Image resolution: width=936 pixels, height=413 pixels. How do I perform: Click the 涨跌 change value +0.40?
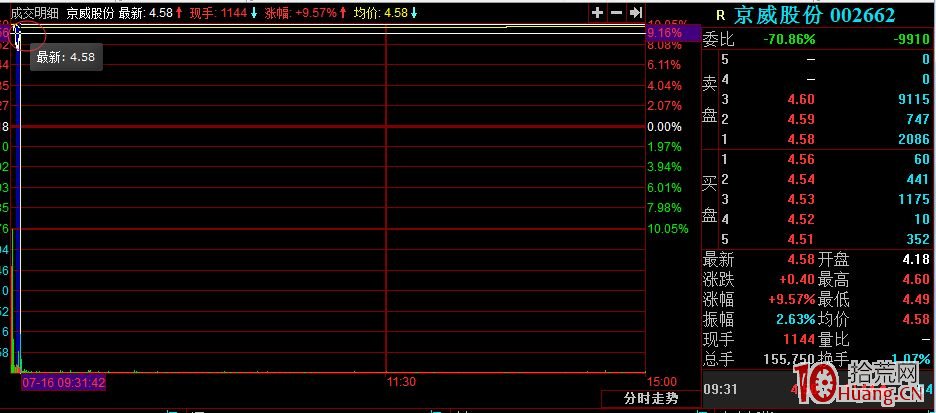796,279
